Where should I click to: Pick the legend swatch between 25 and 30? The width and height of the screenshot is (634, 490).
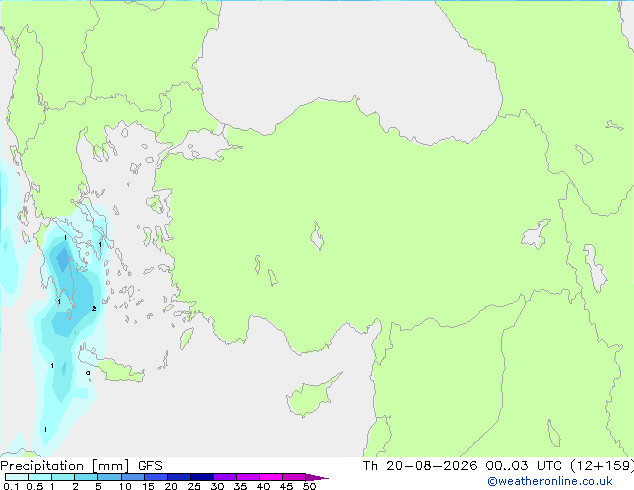click(202, 477)
